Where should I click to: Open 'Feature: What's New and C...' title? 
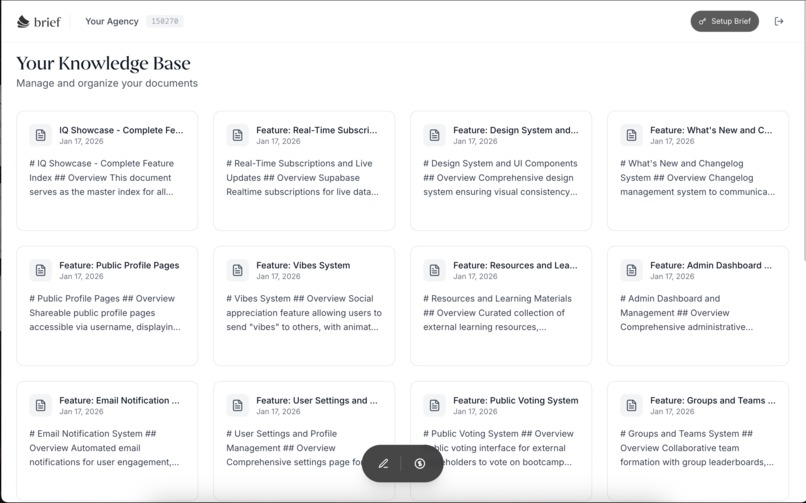(711, 130)
